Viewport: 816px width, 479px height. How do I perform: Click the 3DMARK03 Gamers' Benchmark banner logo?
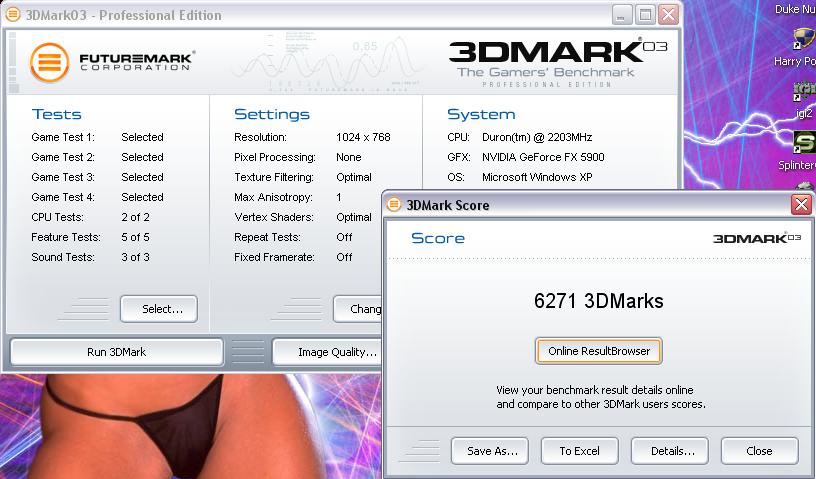click(x=557, y=62)
